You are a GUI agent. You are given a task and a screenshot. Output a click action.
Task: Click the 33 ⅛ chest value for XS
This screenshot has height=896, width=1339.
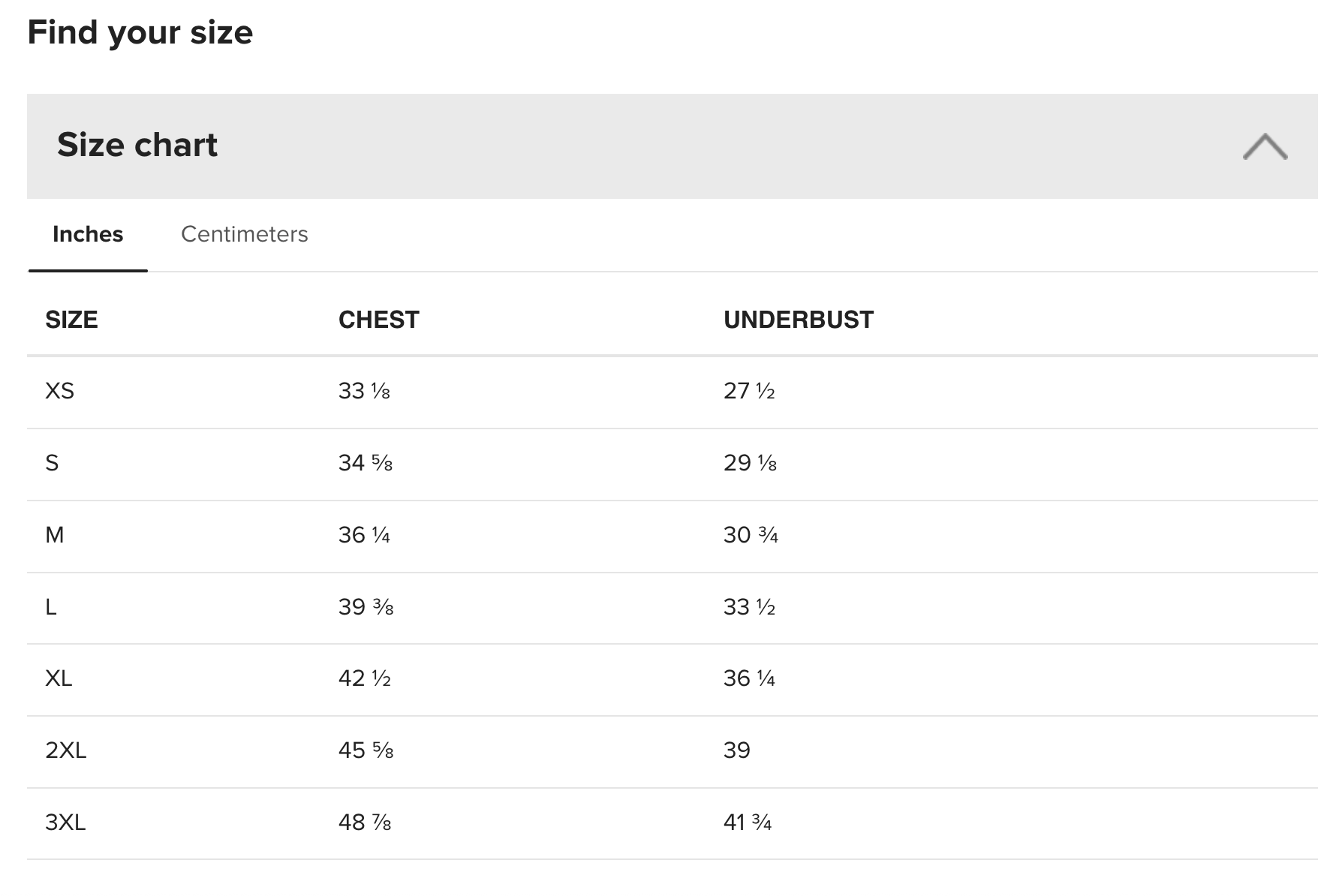(x=364, y=391)
